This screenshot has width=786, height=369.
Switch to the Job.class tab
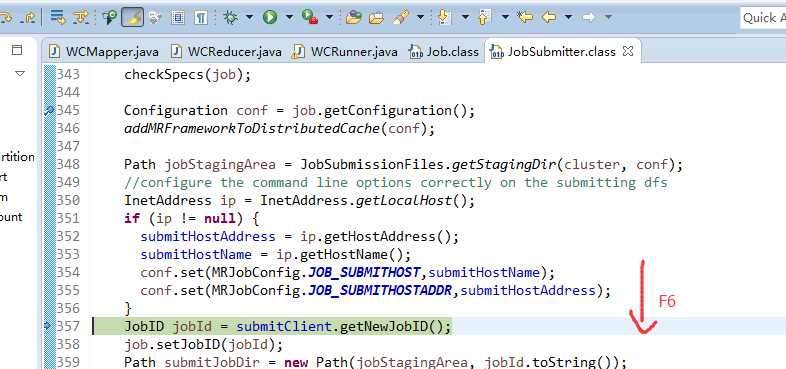[445, 52]
